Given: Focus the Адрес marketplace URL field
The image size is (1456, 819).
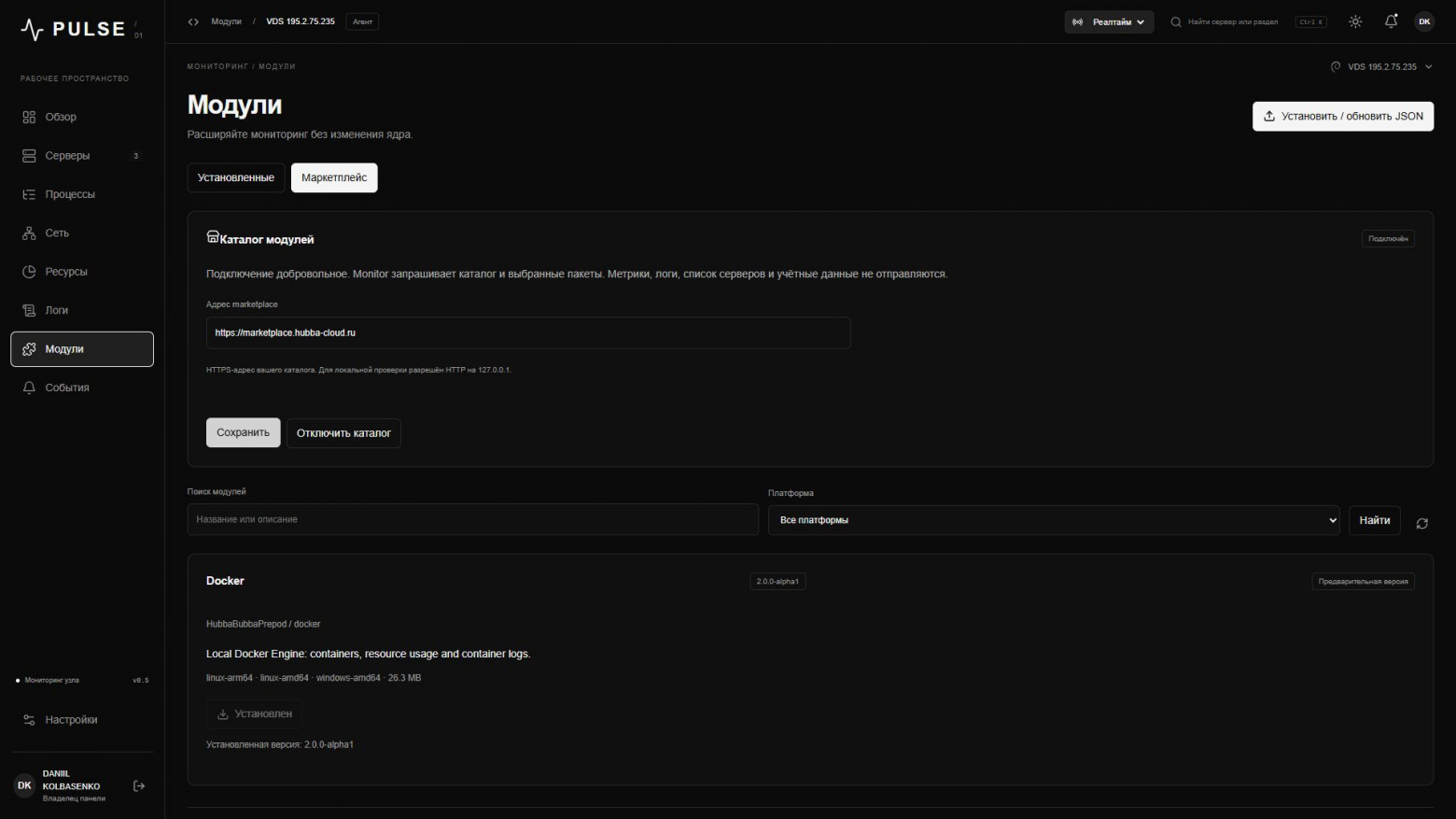Looking at the screenshot, I should coord(528,332).
